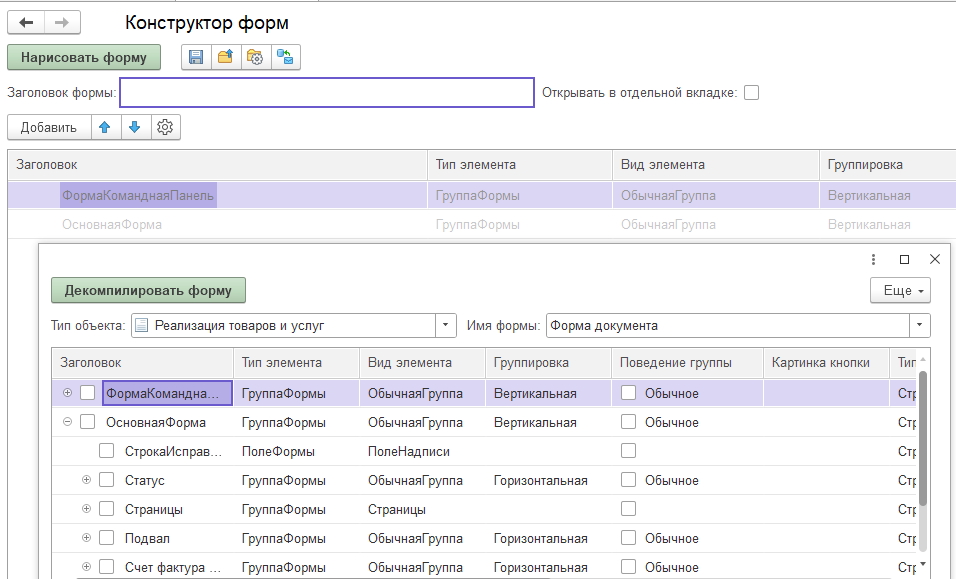Tick the checkbox beside Страницы row
The height and width of the screenshot is (579, 956).
pyautogui.click(x=107, y=509)
